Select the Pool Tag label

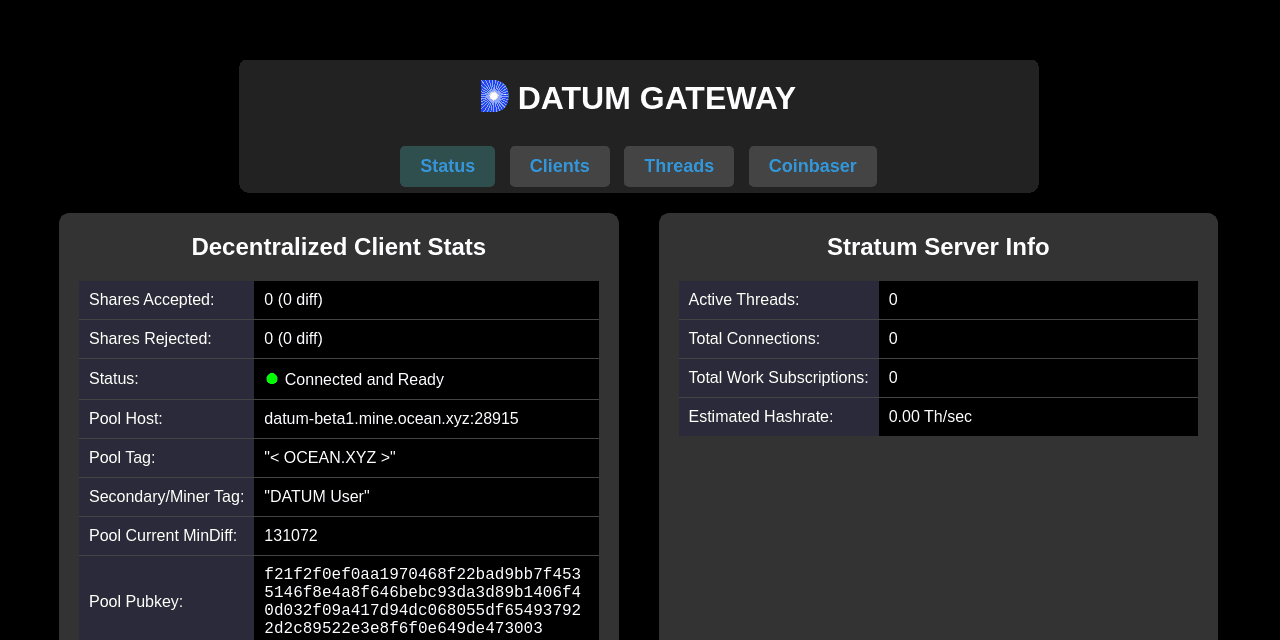[122, 458]
